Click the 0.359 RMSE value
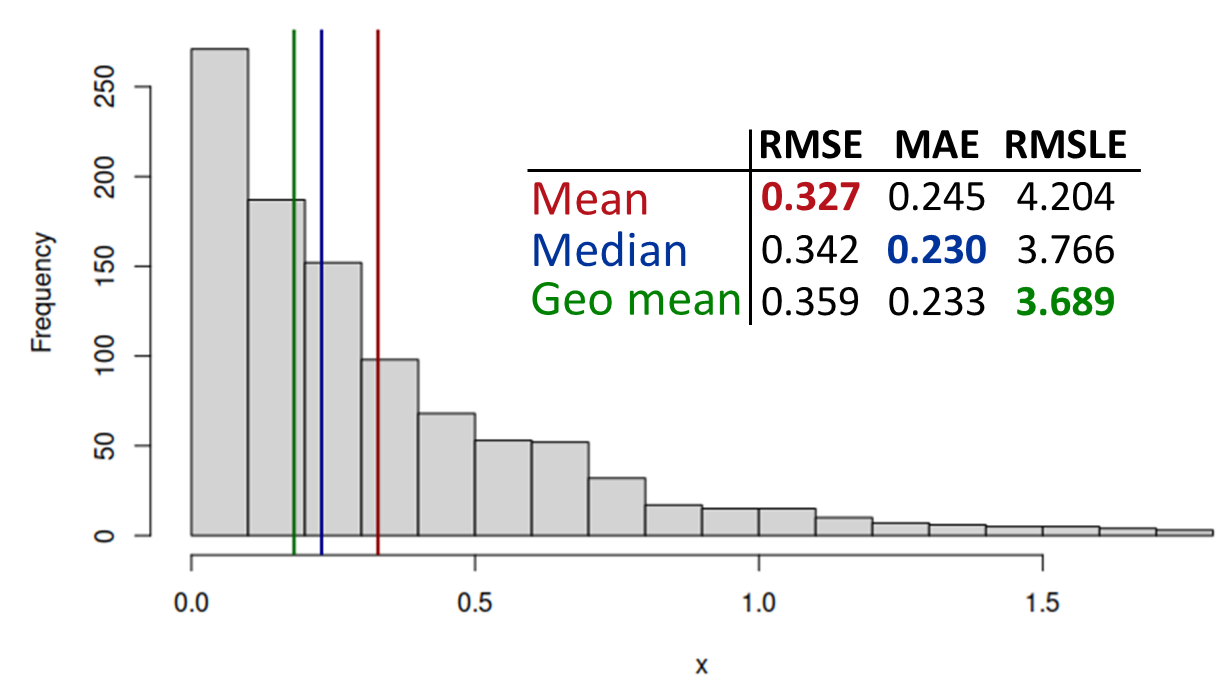 (811, 302)
